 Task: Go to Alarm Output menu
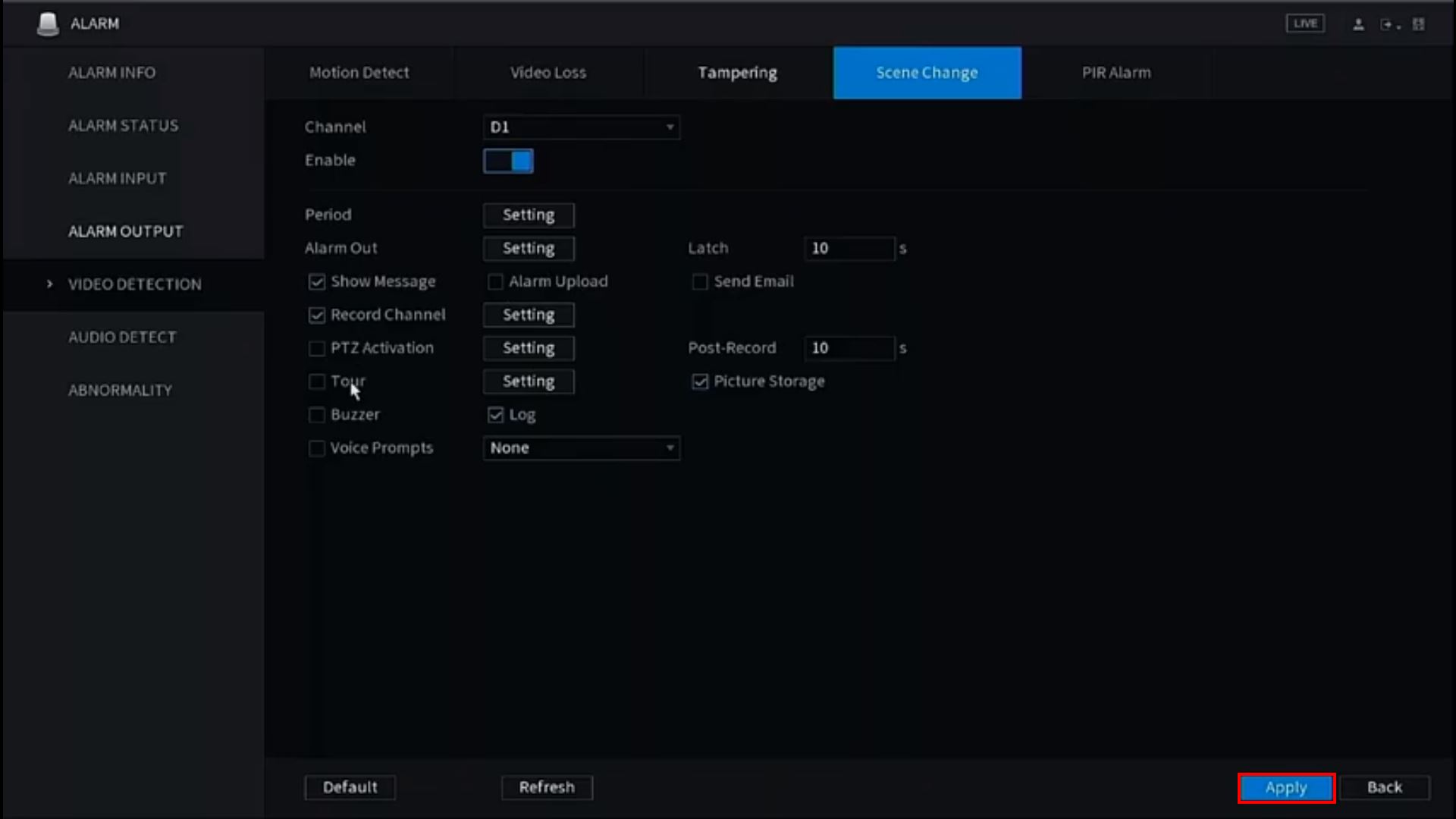pos(125,231)
